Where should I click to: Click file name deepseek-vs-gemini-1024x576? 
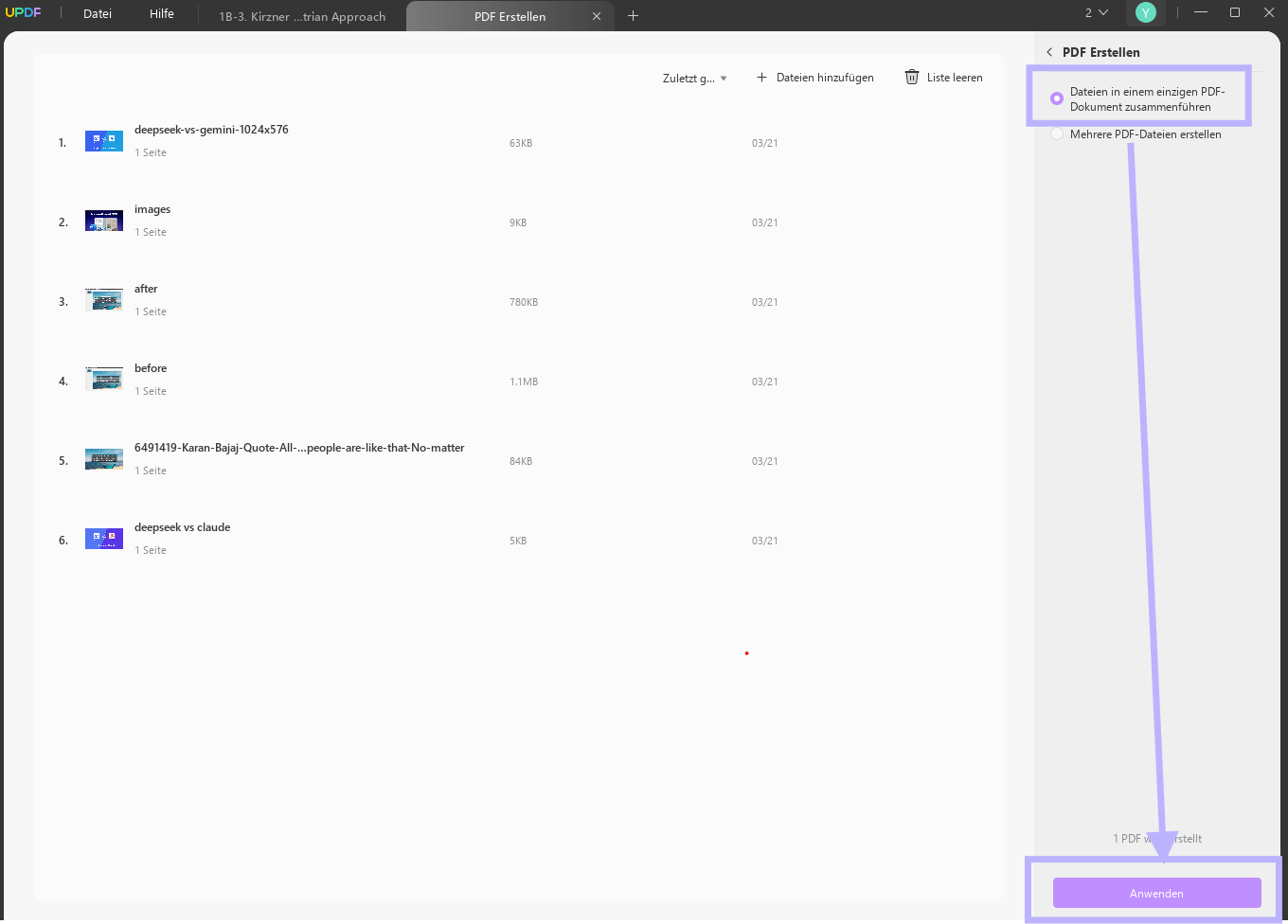click(x=211, y=130)
